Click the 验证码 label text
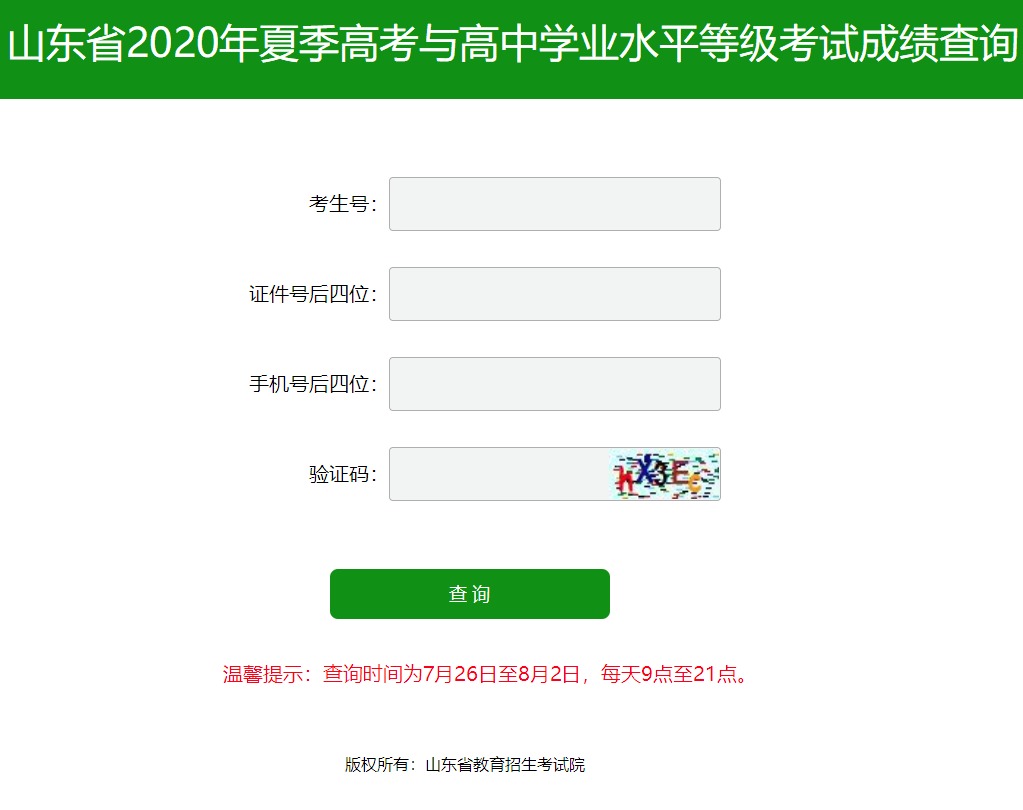The image size is (1023, 810). pos(342,474)
